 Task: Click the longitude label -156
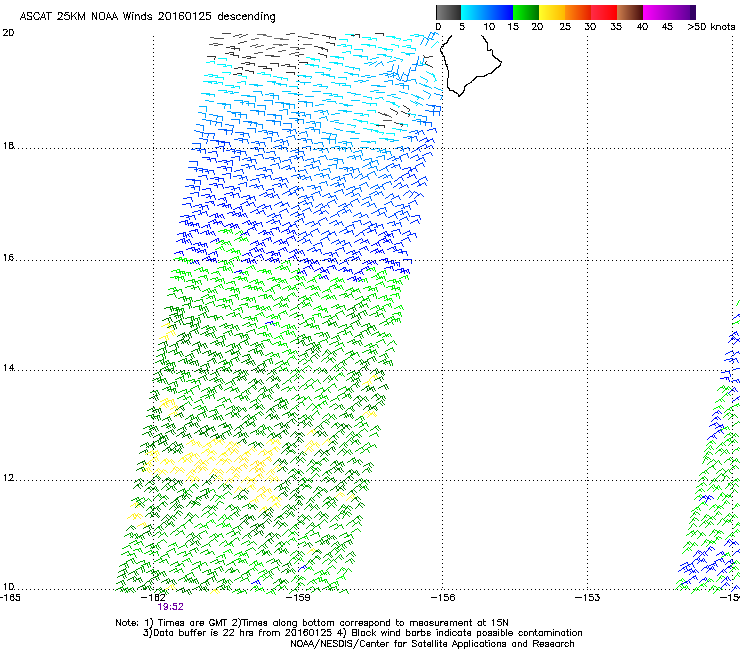442,598
